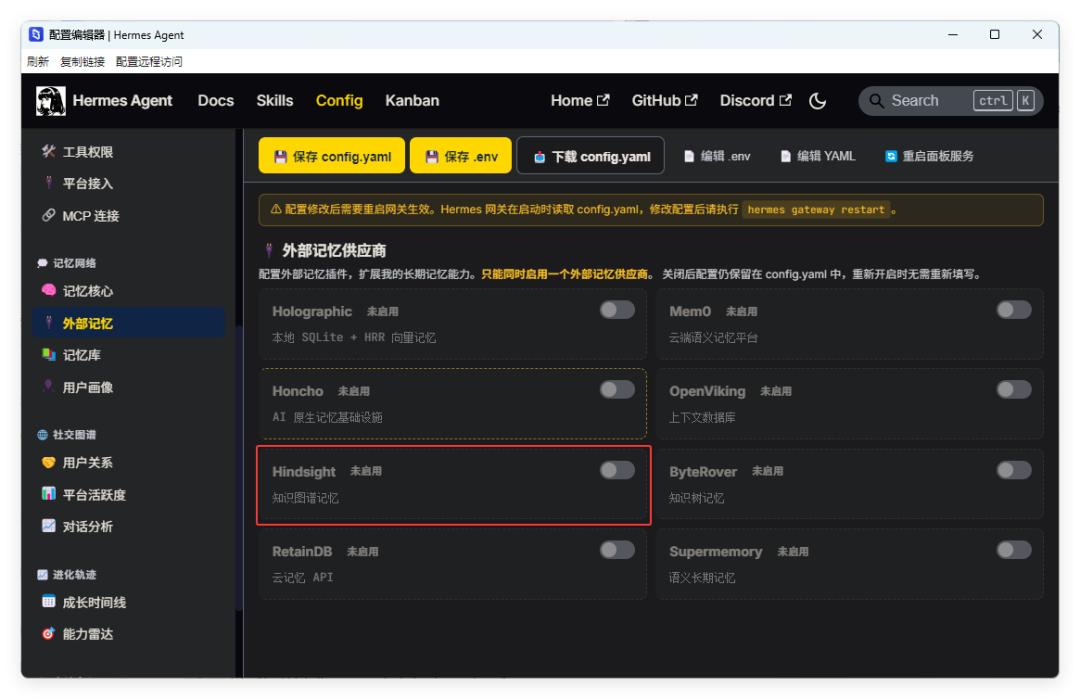Click the 工具权限 tools icon in sidebar
1080x699 pixels.
[48, 152]
